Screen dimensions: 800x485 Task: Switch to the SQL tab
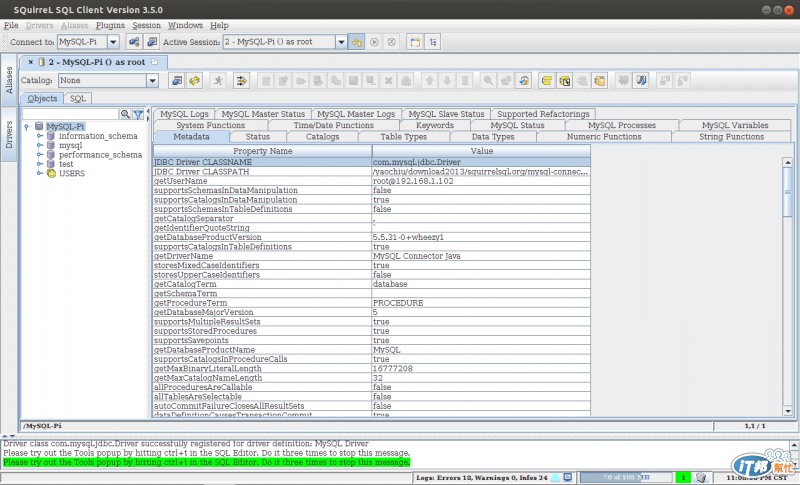78,98
